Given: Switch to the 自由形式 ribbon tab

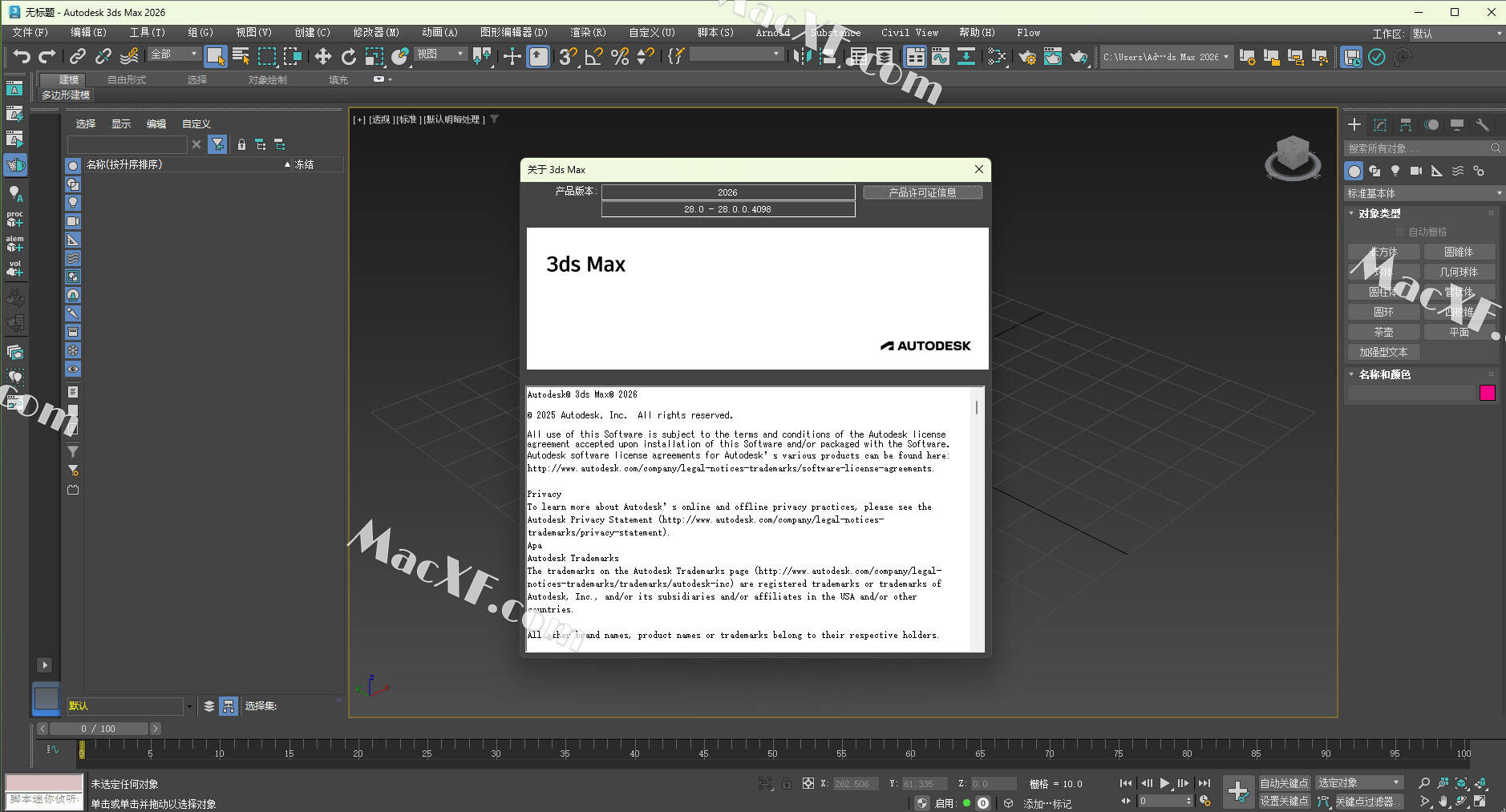Looking at the screenshot, I should (x=127, y=80).
